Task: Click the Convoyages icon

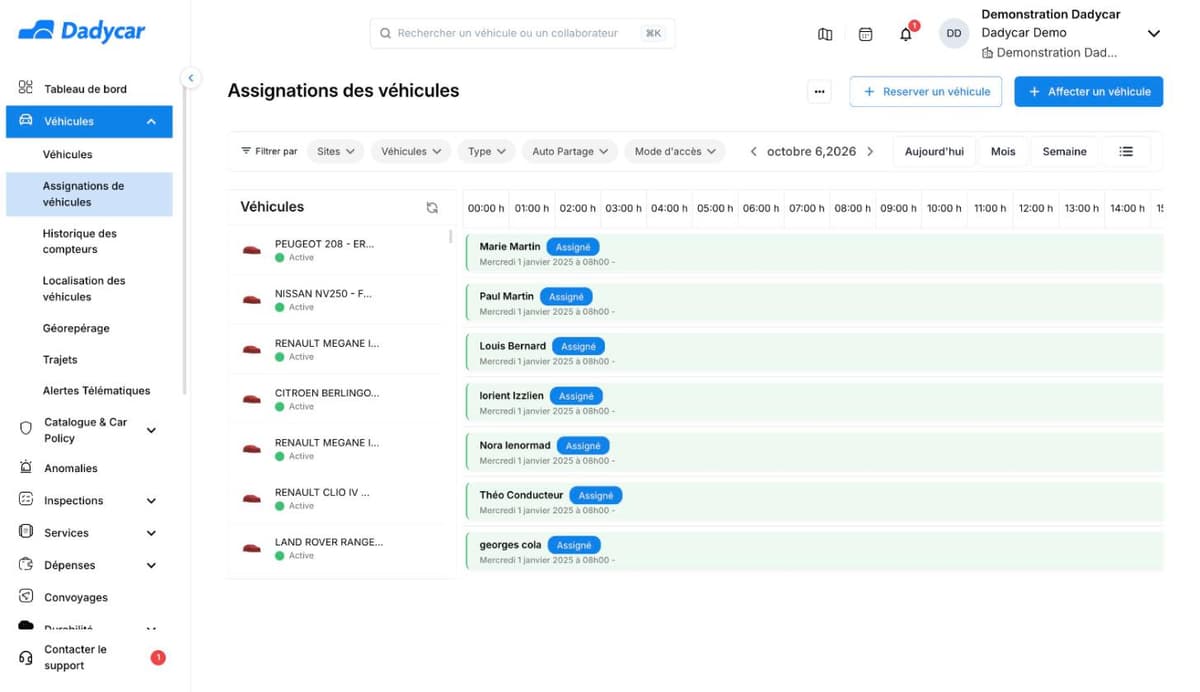Action: pos(26,597)
